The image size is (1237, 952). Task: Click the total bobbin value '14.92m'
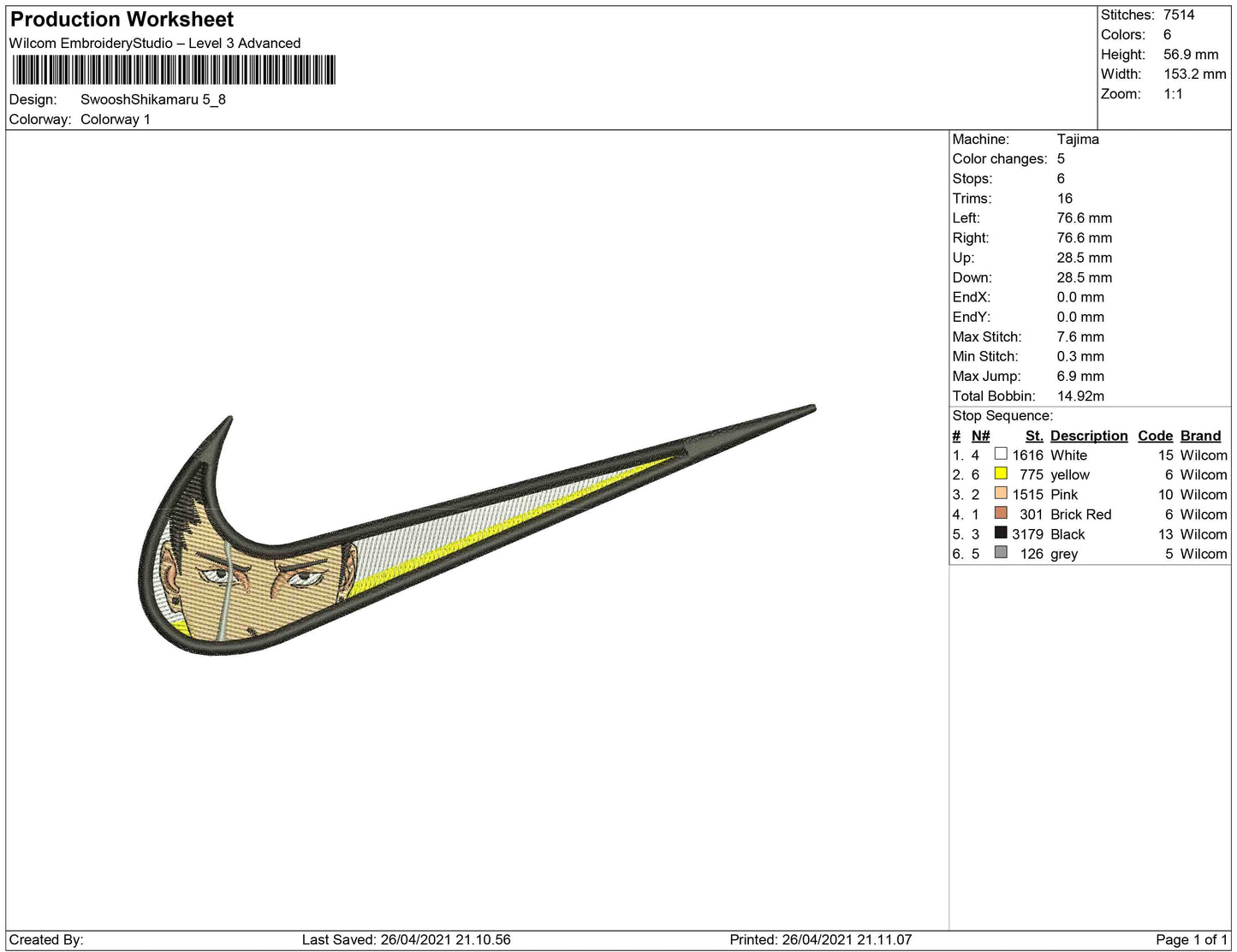click(x=1080, y=396)
